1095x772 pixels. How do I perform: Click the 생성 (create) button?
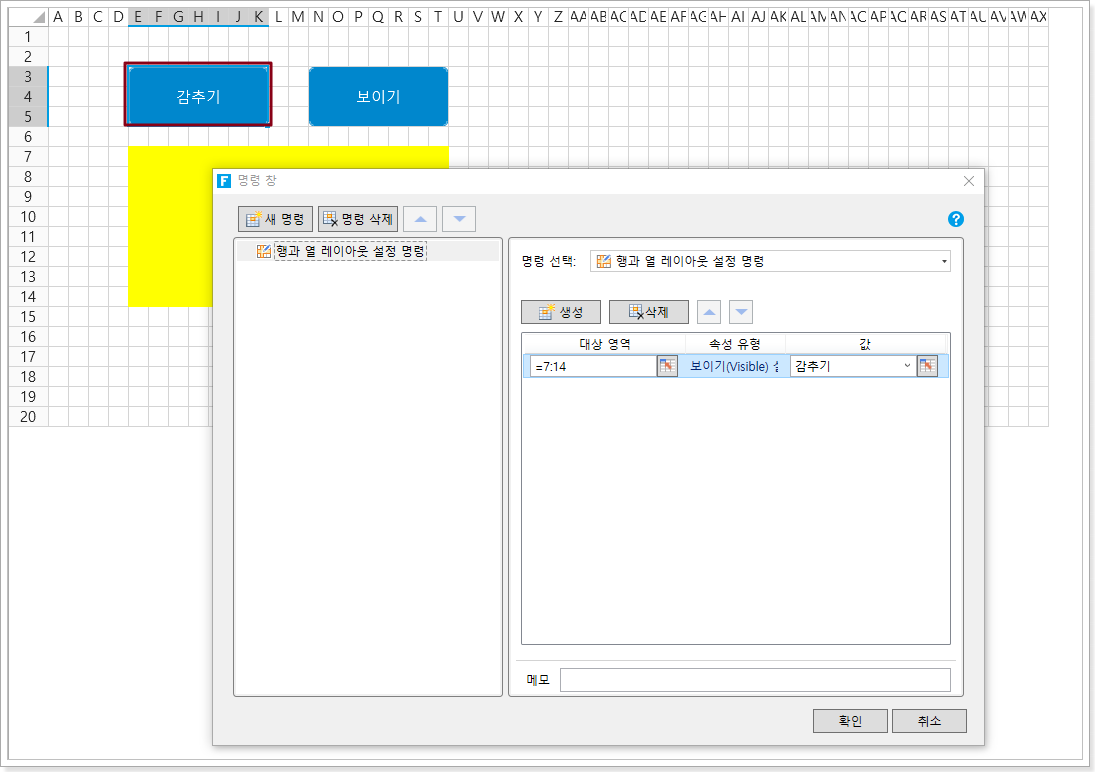561,312
